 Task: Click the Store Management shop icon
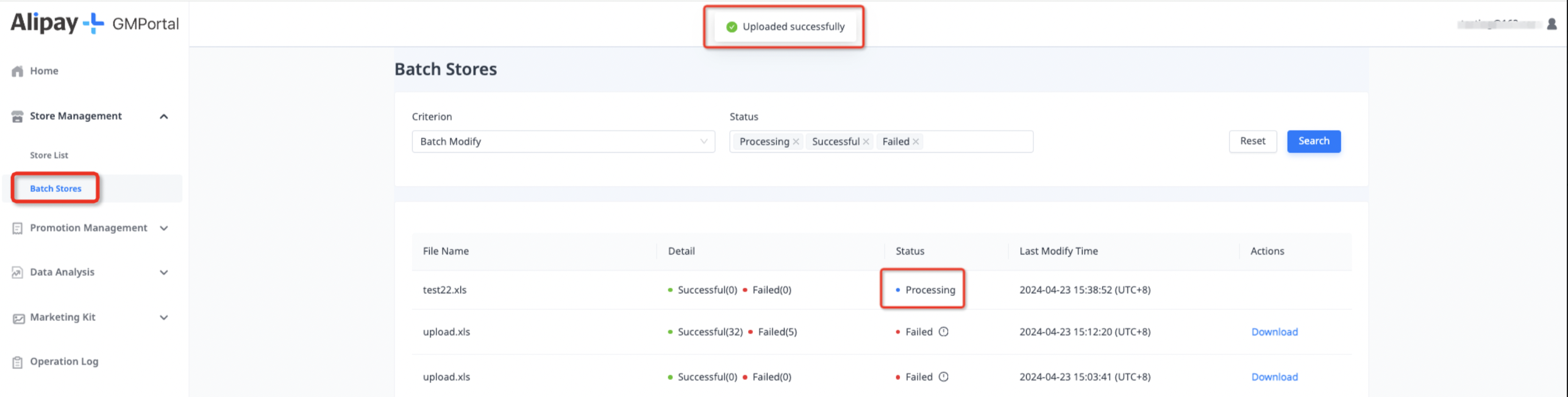[18, 116]
